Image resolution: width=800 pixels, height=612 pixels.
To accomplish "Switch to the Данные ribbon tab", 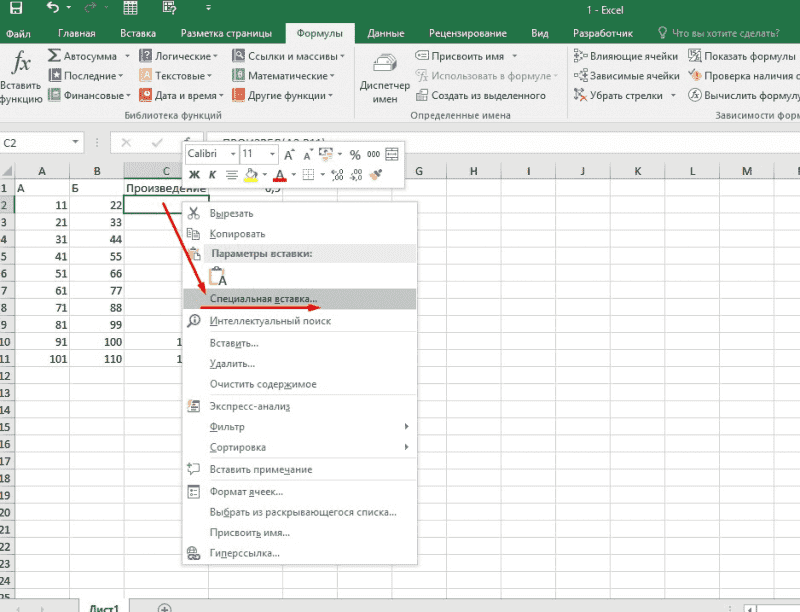I will (x=385, y=33).
